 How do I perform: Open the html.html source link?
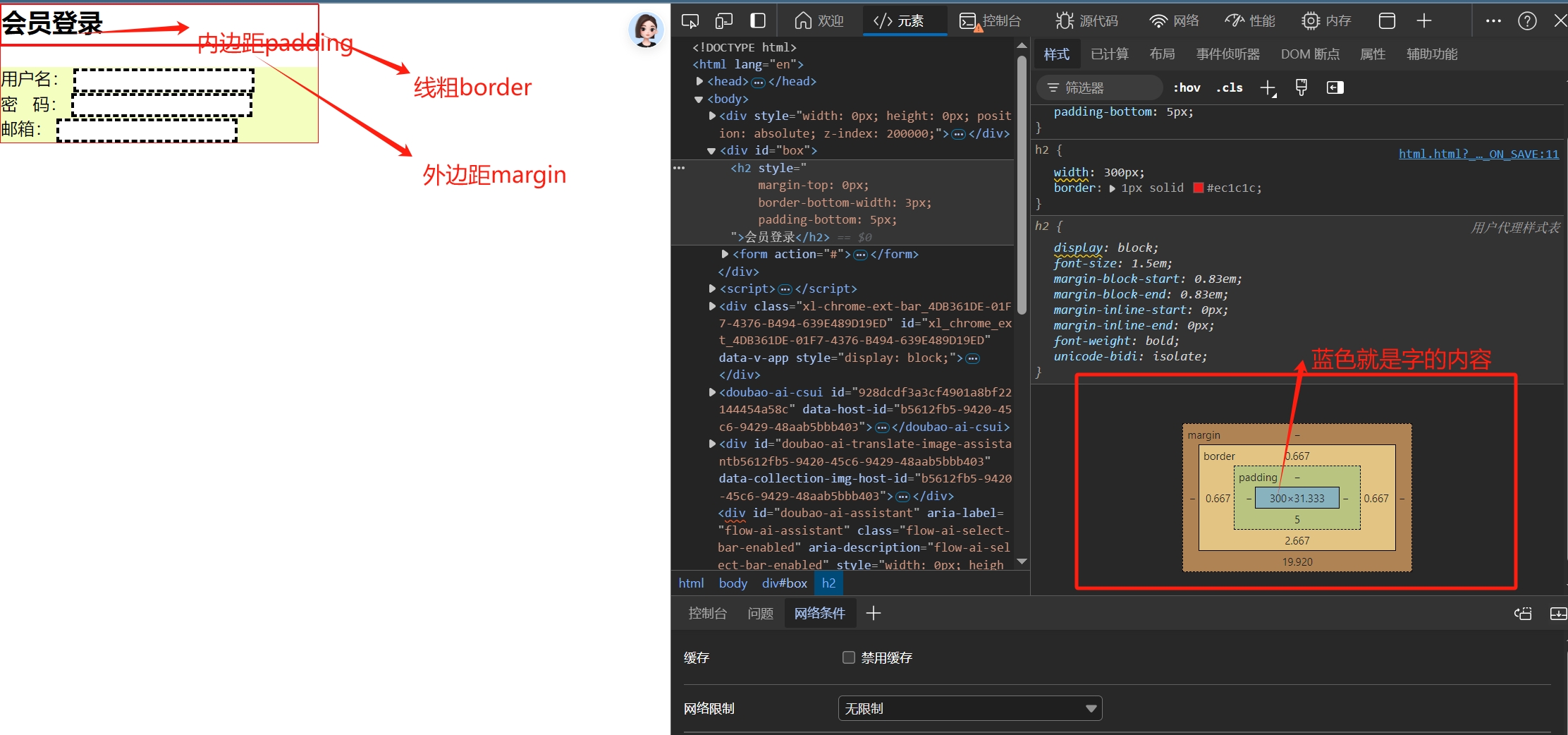(x=1478, y=154)
